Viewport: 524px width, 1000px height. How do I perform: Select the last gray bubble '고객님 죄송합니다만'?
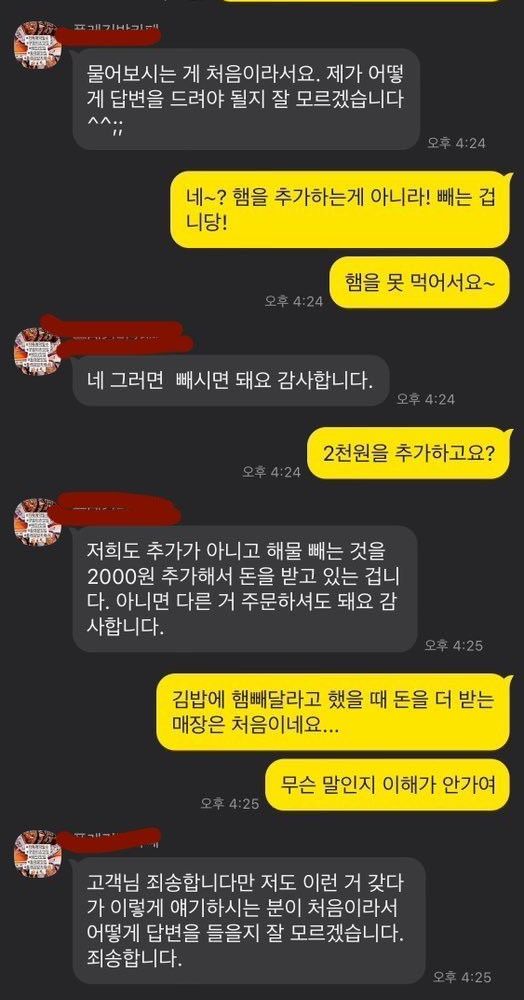pyautogui.click(x=249, y=920)
